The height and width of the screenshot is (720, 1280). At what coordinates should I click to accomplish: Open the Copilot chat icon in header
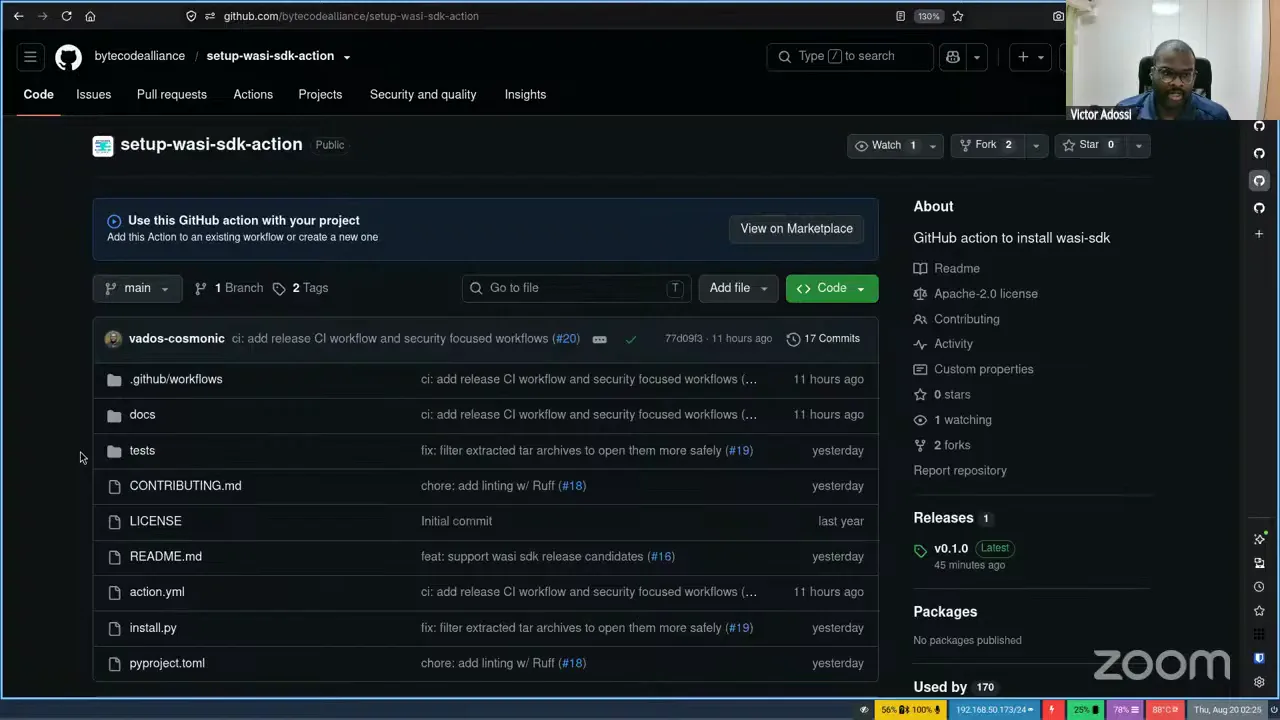[x=953, y=57]
